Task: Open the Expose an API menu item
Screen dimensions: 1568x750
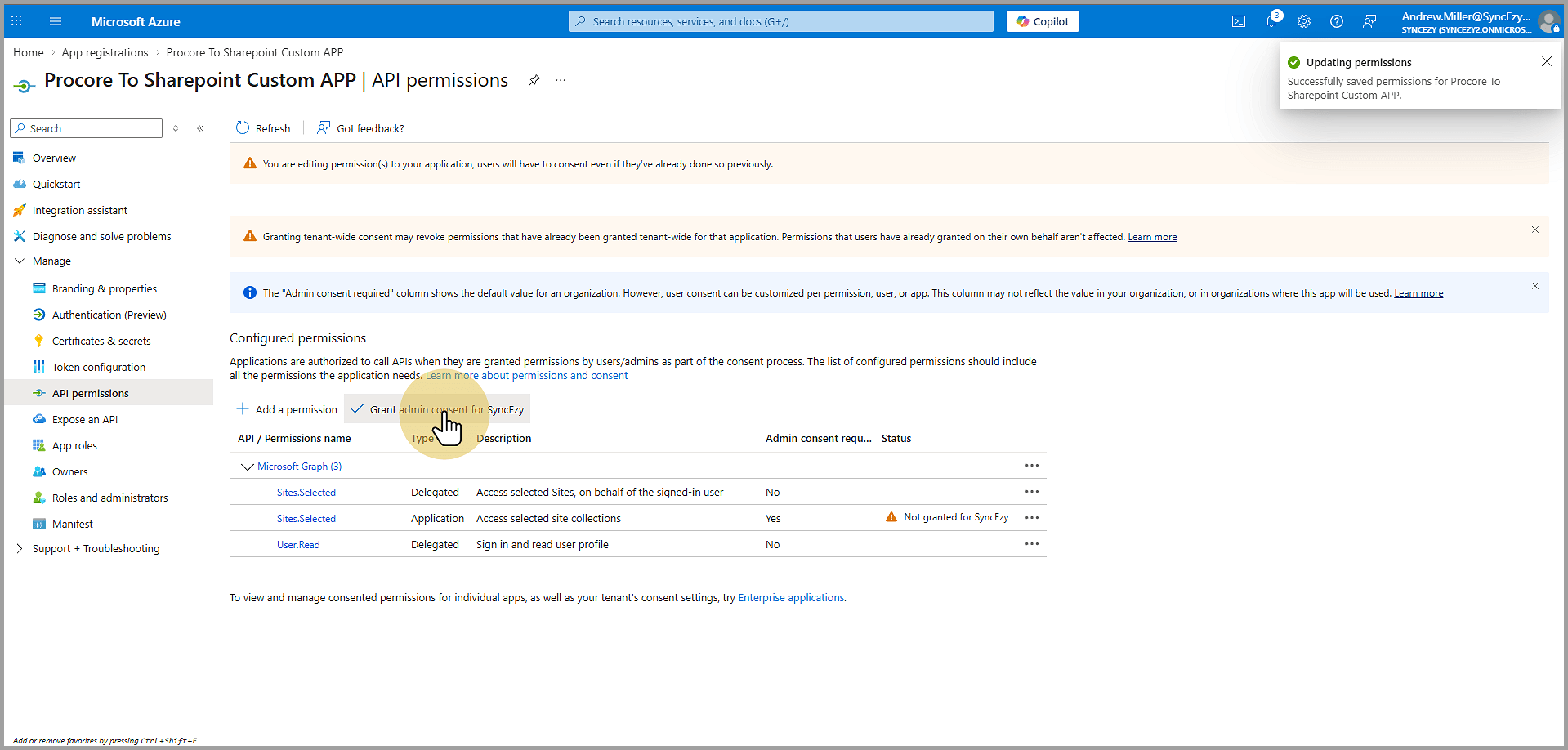Action: coord(85,420)
